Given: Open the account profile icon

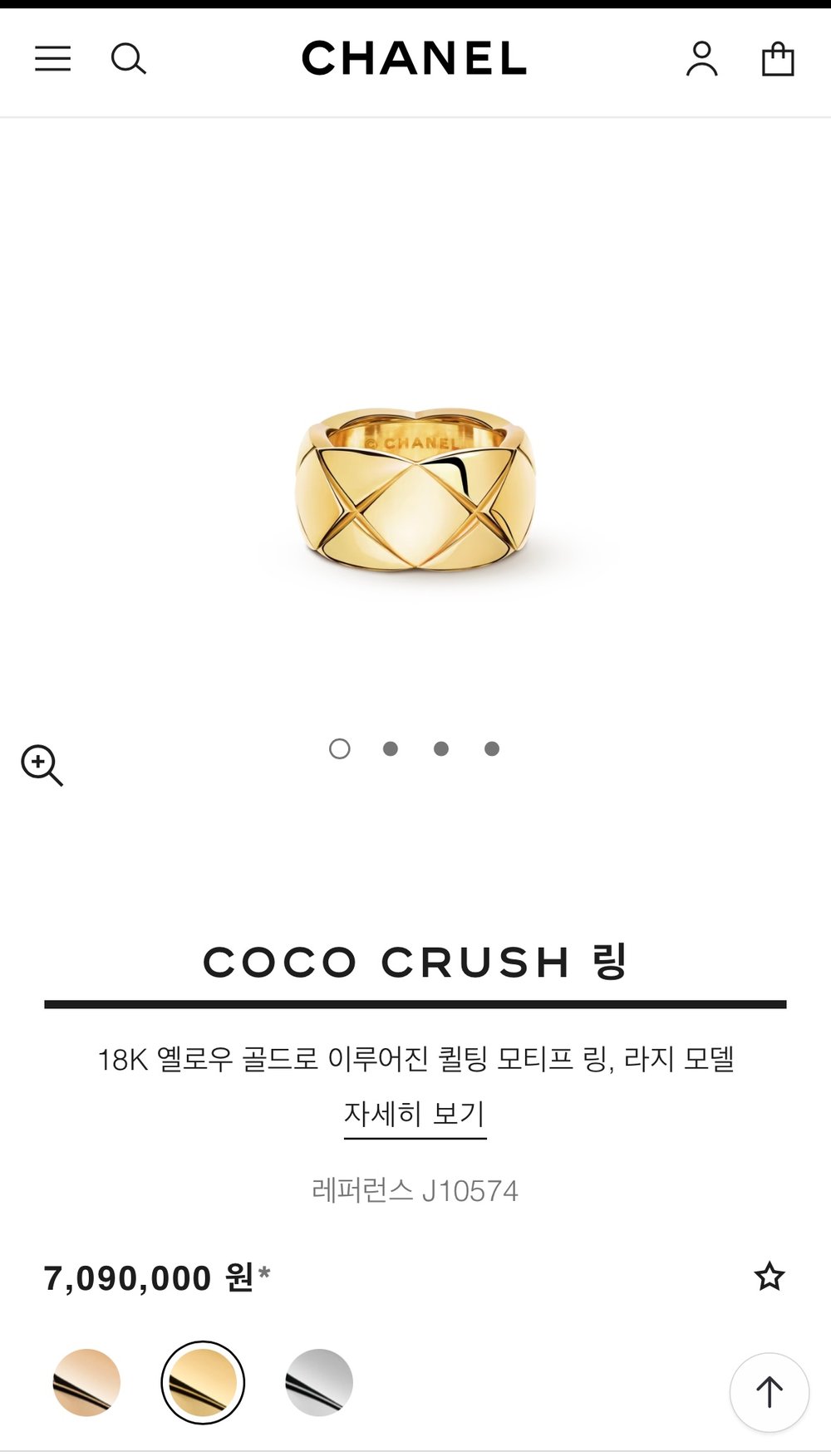Looking at the screenshot, I should [702, 59].
